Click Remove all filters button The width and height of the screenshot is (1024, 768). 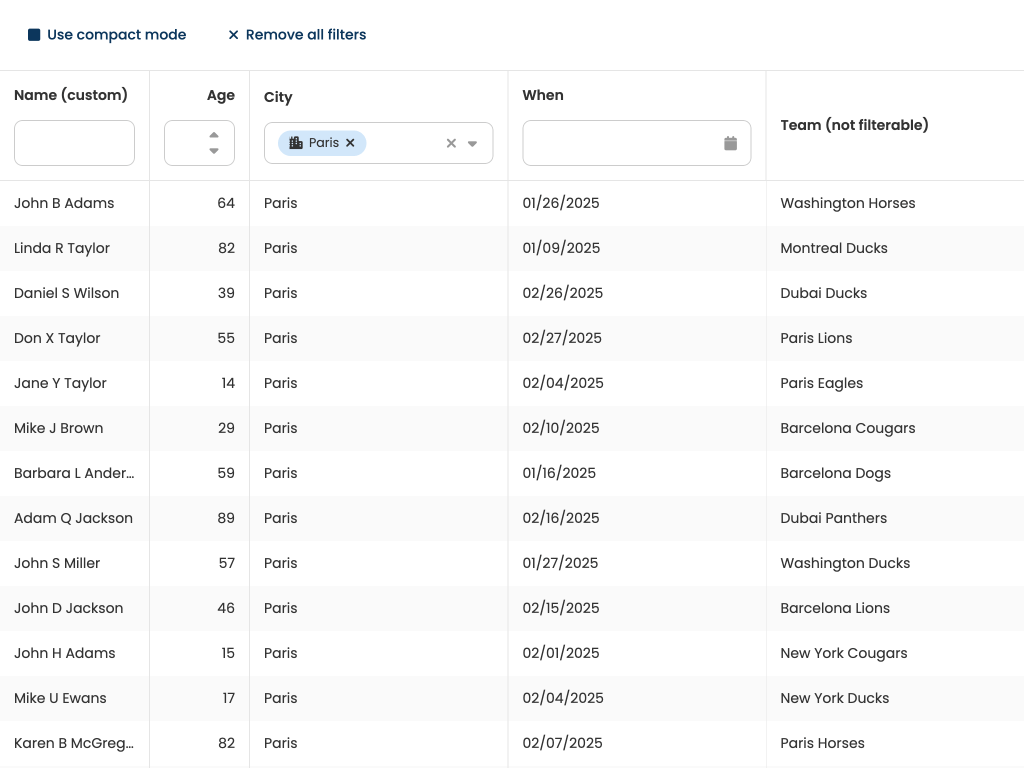[296, 35]
